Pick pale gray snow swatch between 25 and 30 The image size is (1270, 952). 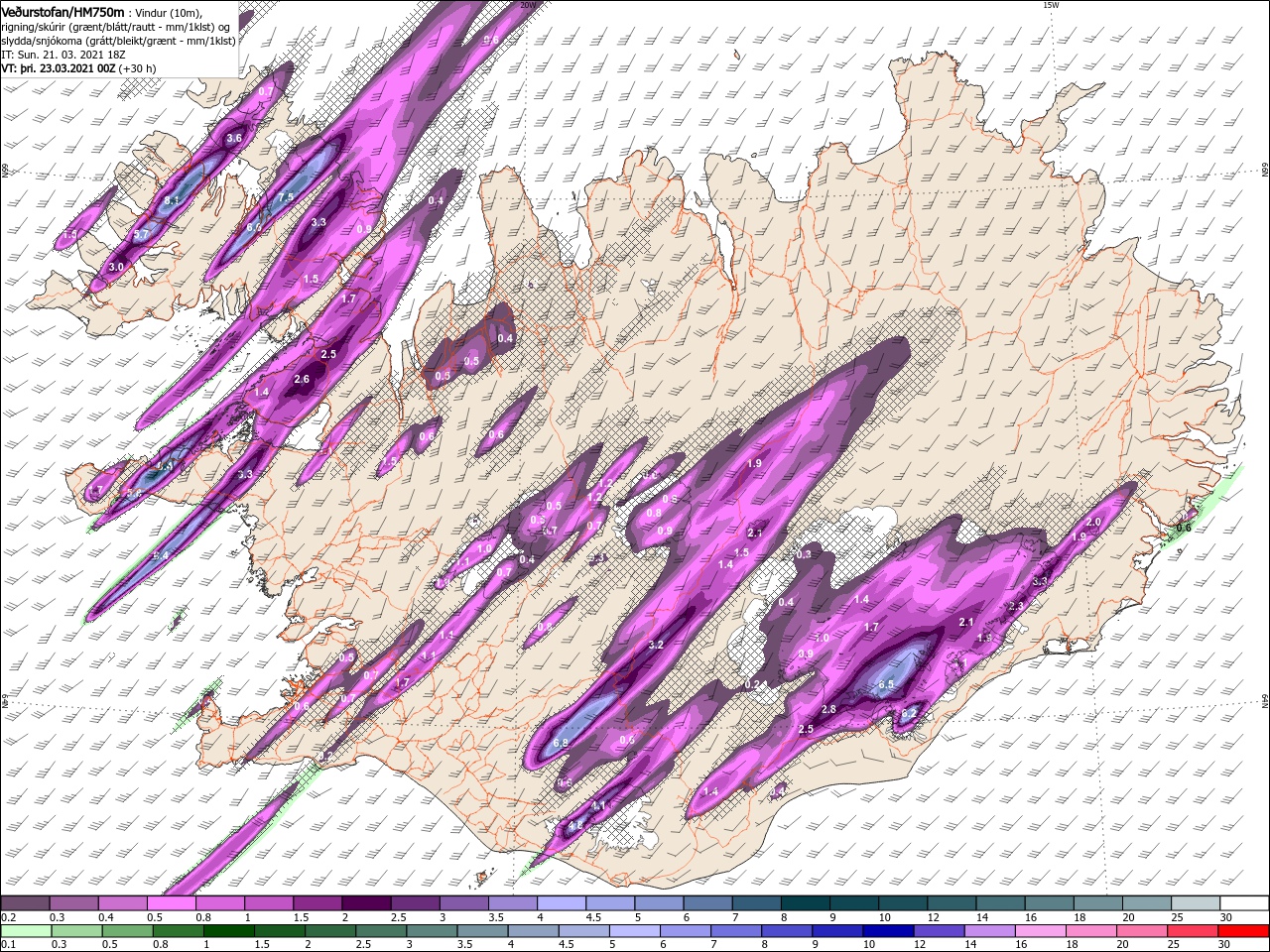[x=1196, y=902]
